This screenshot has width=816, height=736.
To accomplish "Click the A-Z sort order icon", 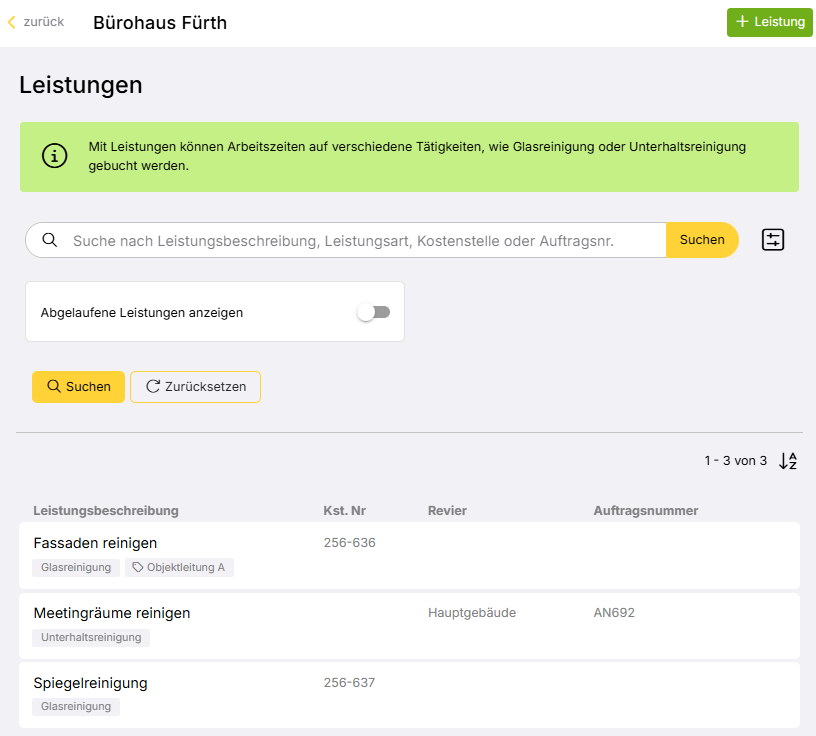I will point(788,461).
